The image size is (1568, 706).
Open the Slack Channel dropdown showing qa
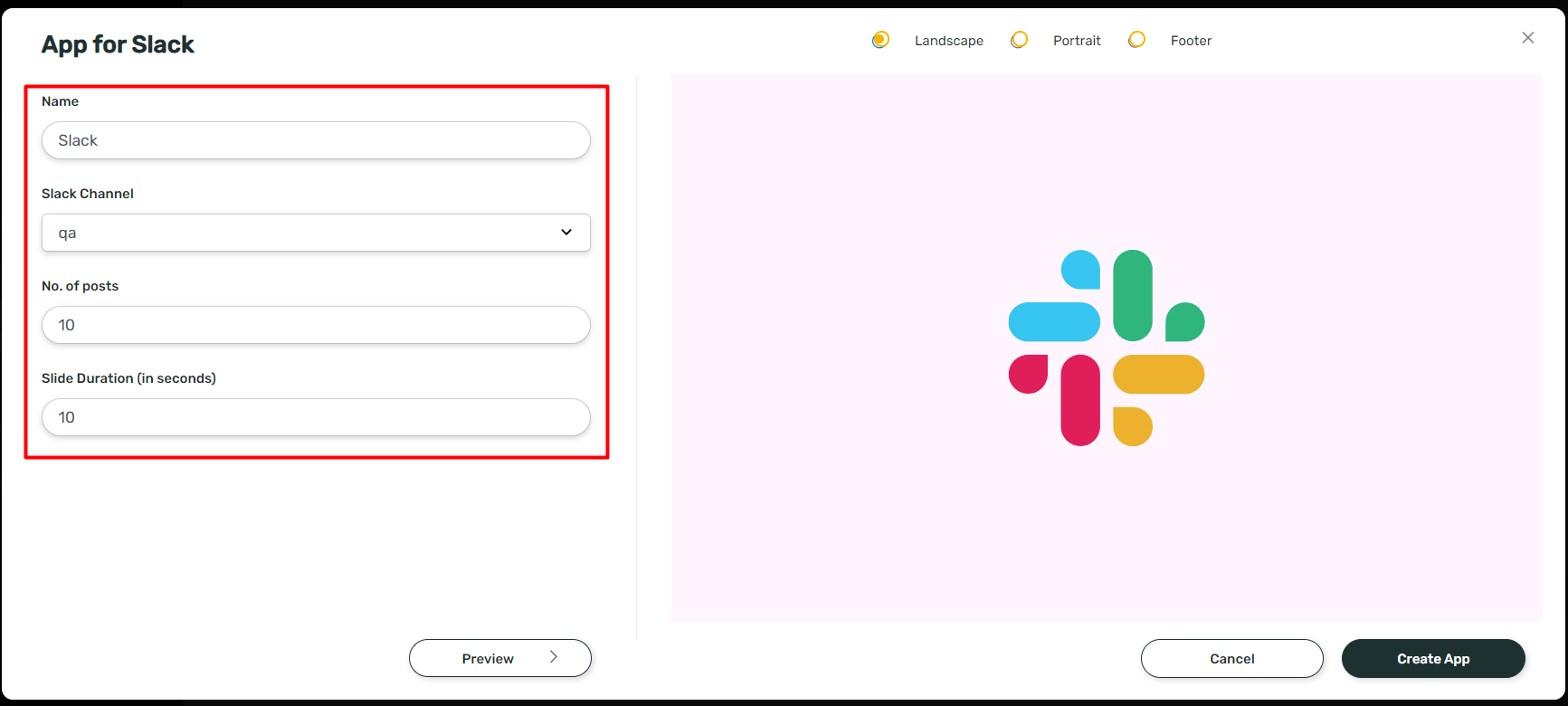coord(316,233)
